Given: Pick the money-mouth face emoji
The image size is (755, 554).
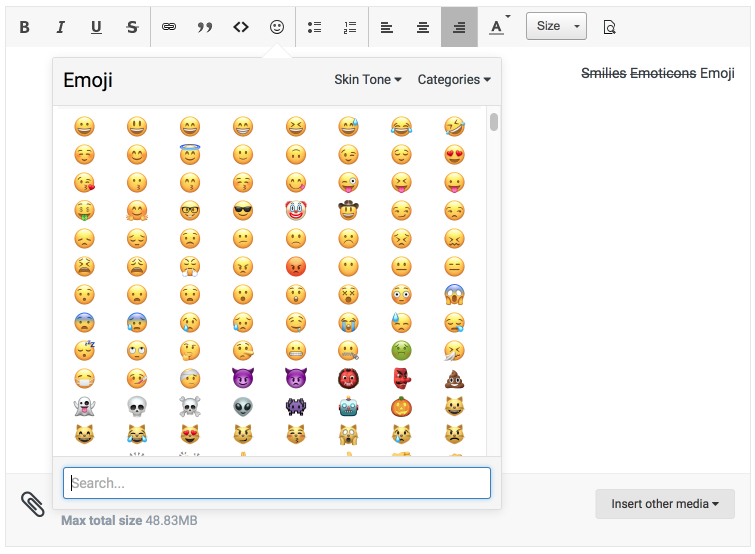Looking at the screenshot, I should [x=84, y=210].
